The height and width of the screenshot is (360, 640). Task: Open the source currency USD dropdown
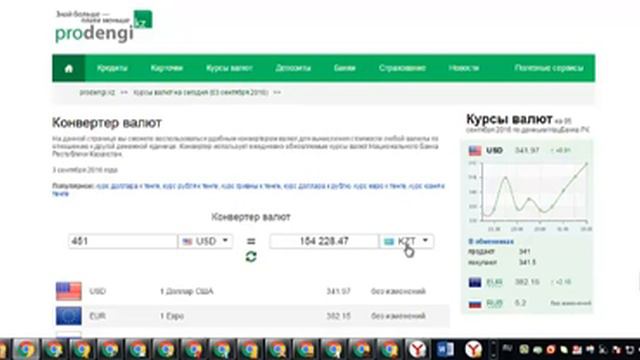tap(205, 241)
